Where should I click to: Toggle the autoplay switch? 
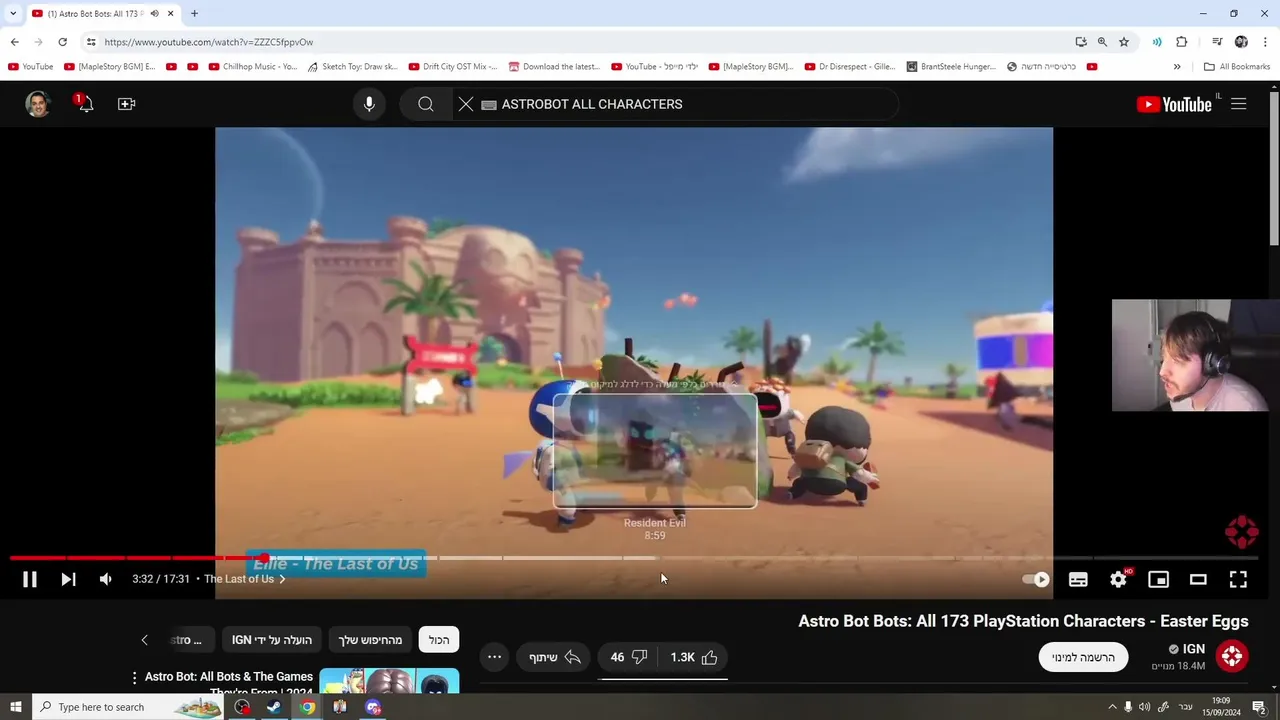(1036, 579)
